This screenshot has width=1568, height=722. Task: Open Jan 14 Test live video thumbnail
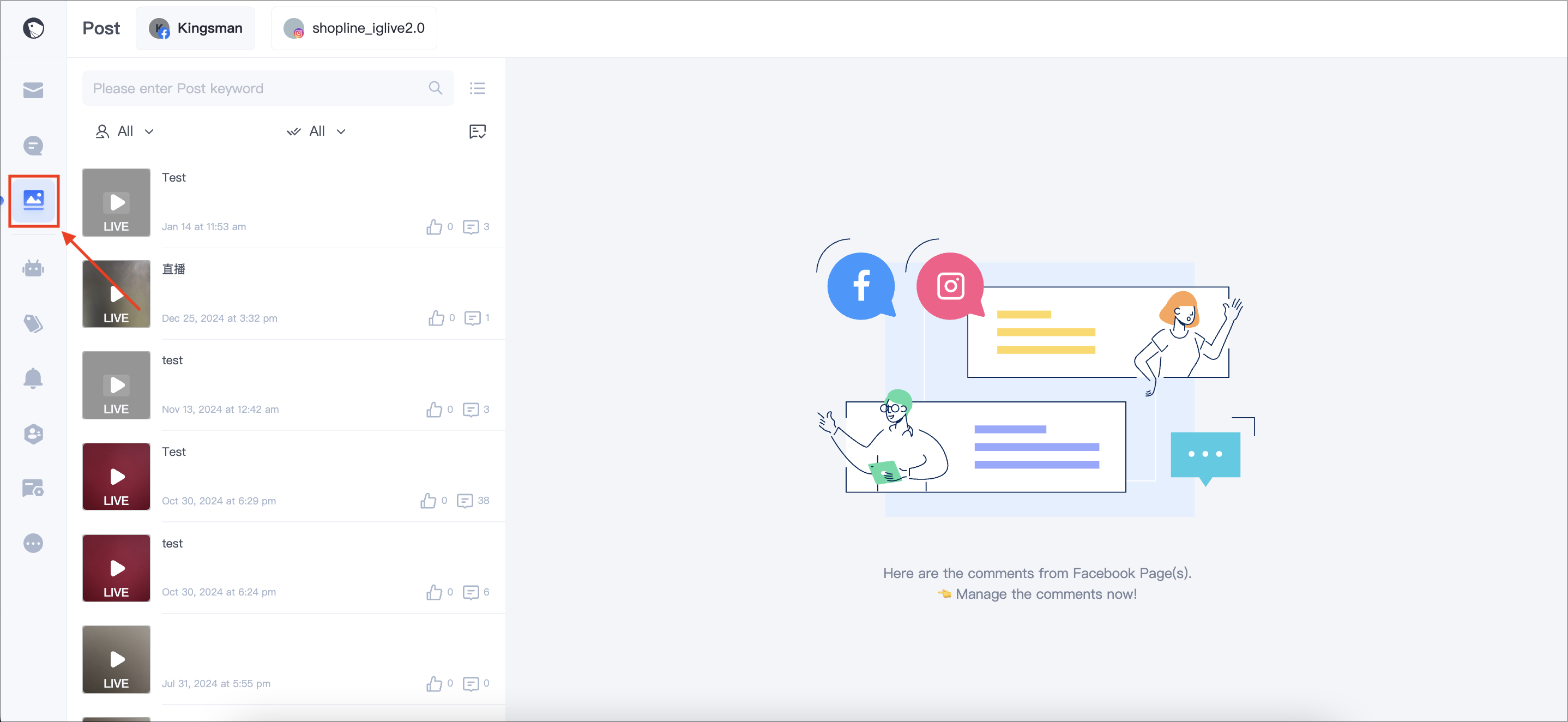[116, 202]
